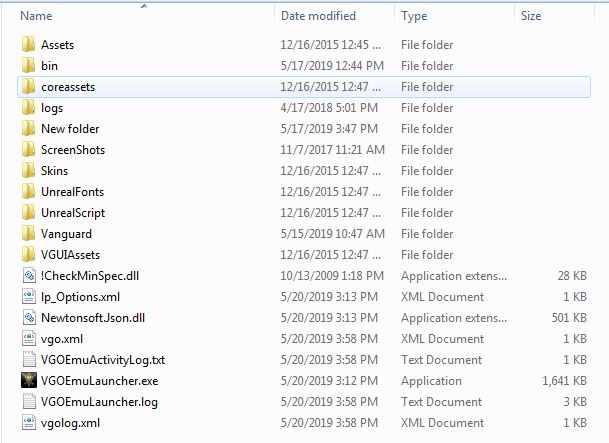Click the Vanguard folder icon
This screenshot has height=443, width=609.
[28, 234]
